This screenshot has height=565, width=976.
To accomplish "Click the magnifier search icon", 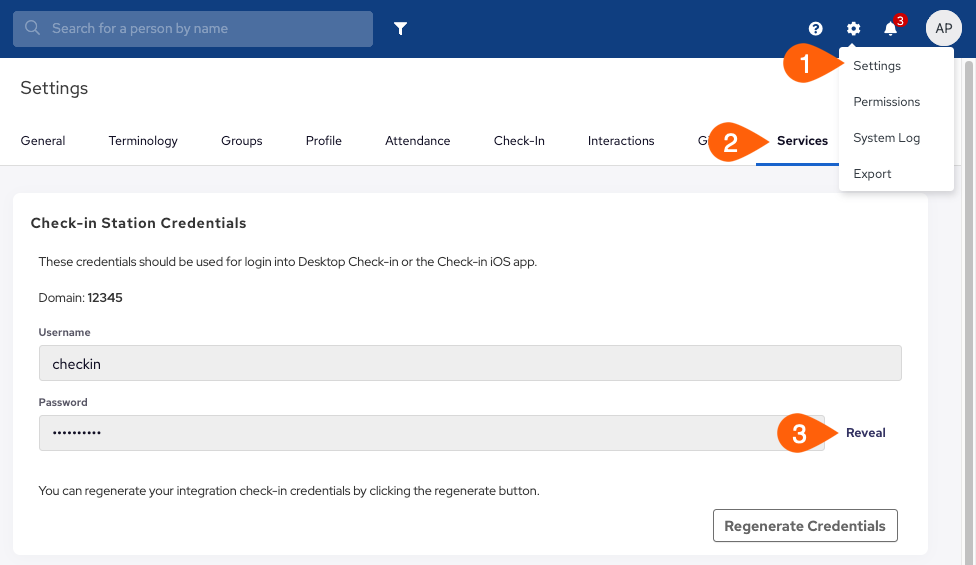I will click(32, 28).
